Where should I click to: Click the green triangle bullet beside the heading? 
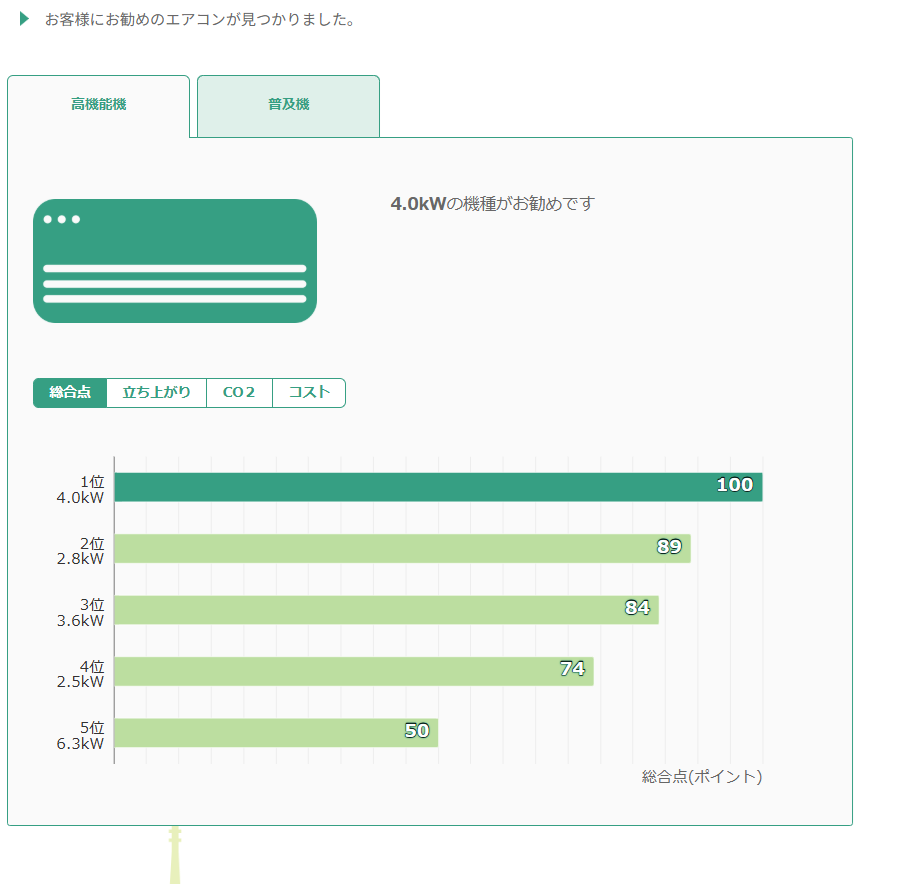click(x=24, y=19)
